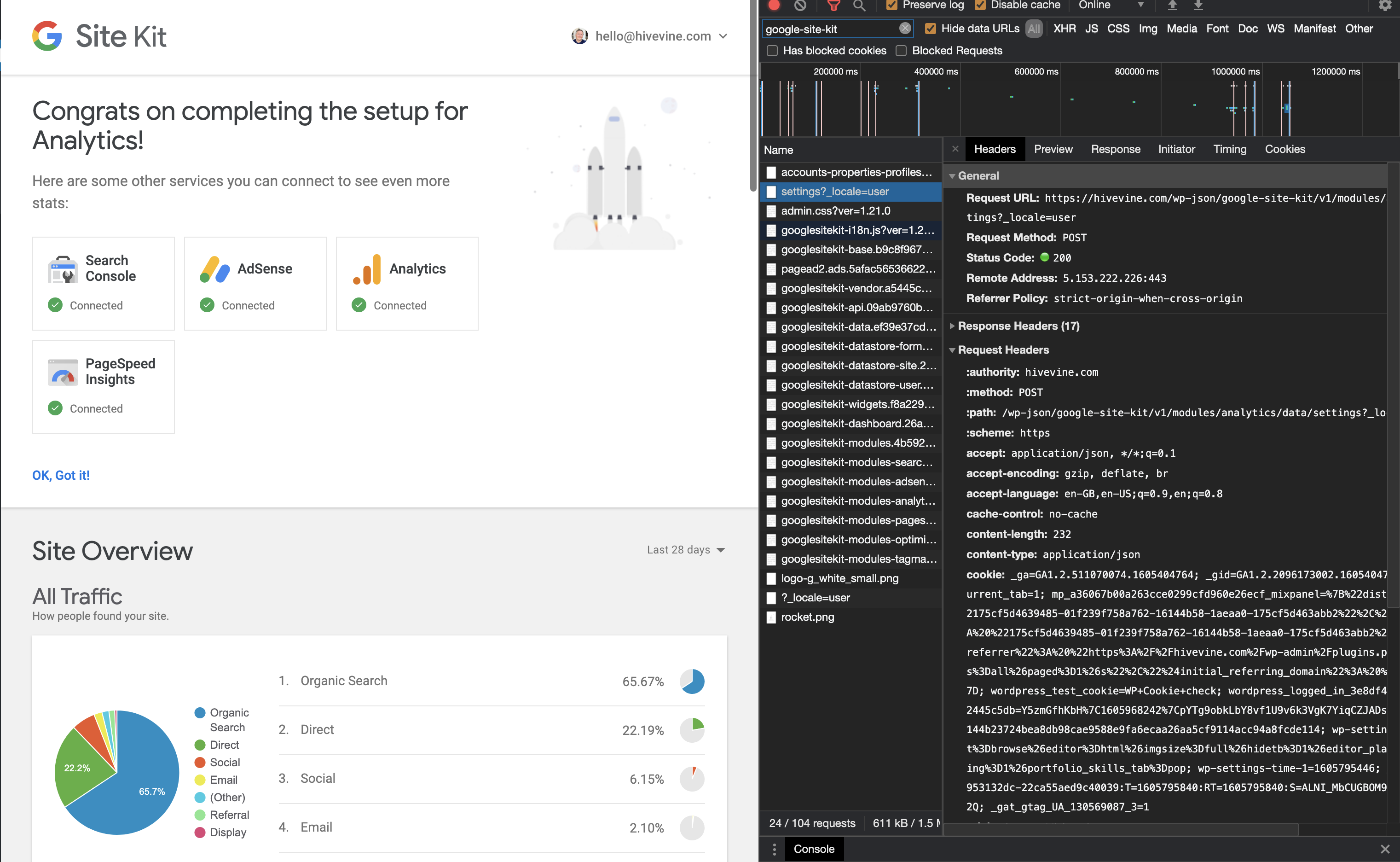
Task: Click the export HAR download icon
Action: coord(1198,6)
